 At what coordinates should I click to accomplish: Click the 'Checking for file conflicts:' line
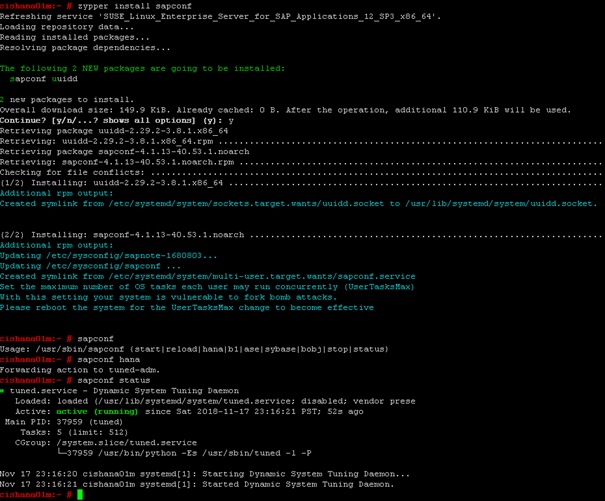(x=302, y=173)
